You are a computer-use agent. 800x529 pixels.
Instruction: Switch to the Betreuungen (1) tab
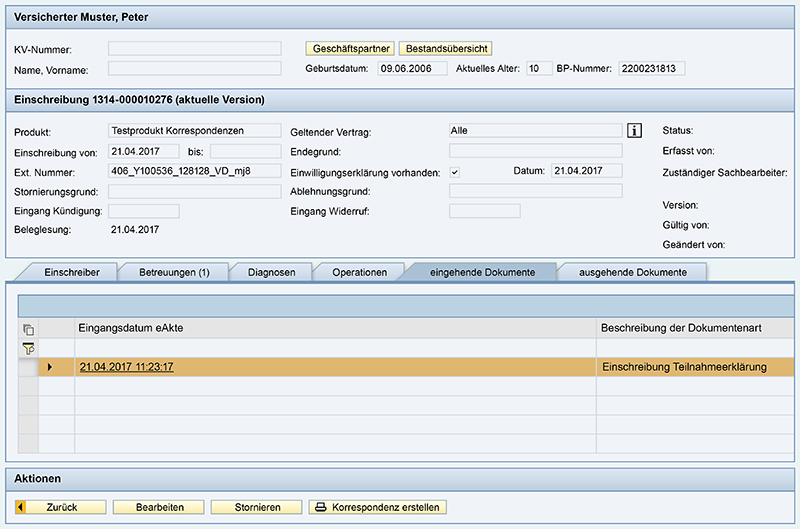pyautogui.click(x=174, y=272)
